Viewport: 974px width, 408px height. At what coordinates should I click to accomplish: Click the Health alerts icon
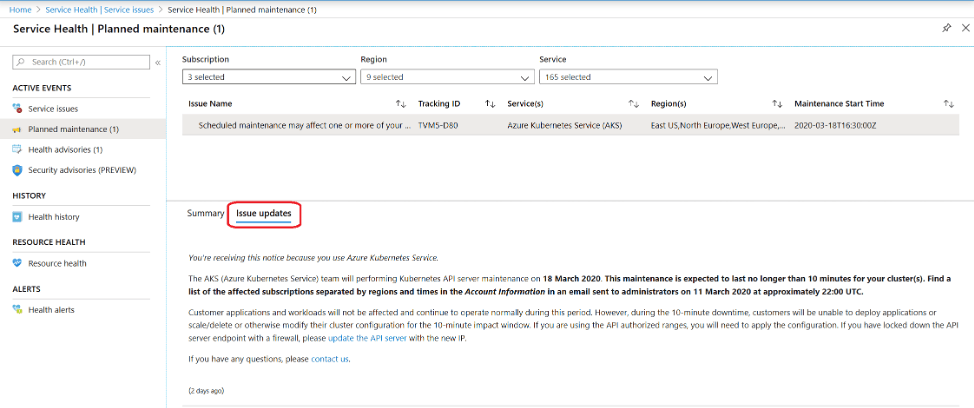pos(17,310)
